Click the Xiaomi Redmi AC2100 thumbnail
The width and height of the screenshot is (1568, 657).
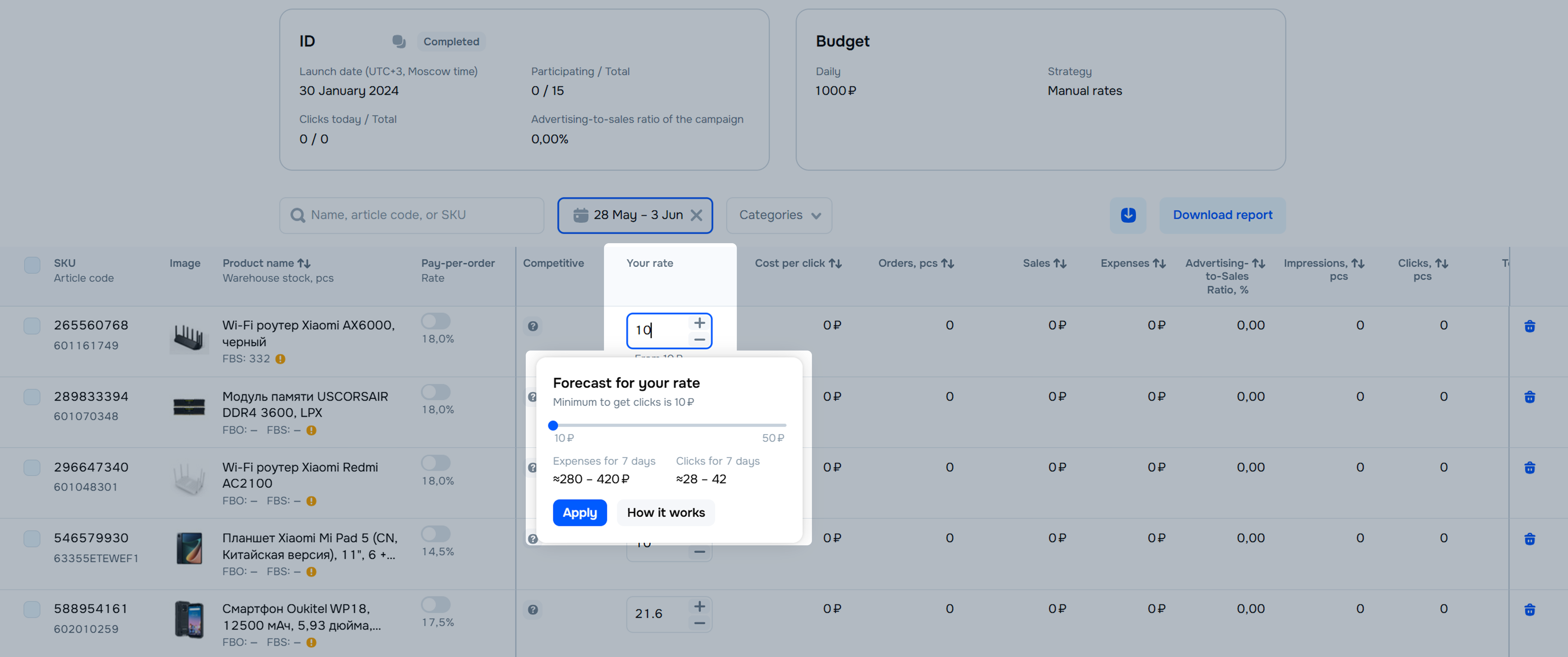coord(189,479)
